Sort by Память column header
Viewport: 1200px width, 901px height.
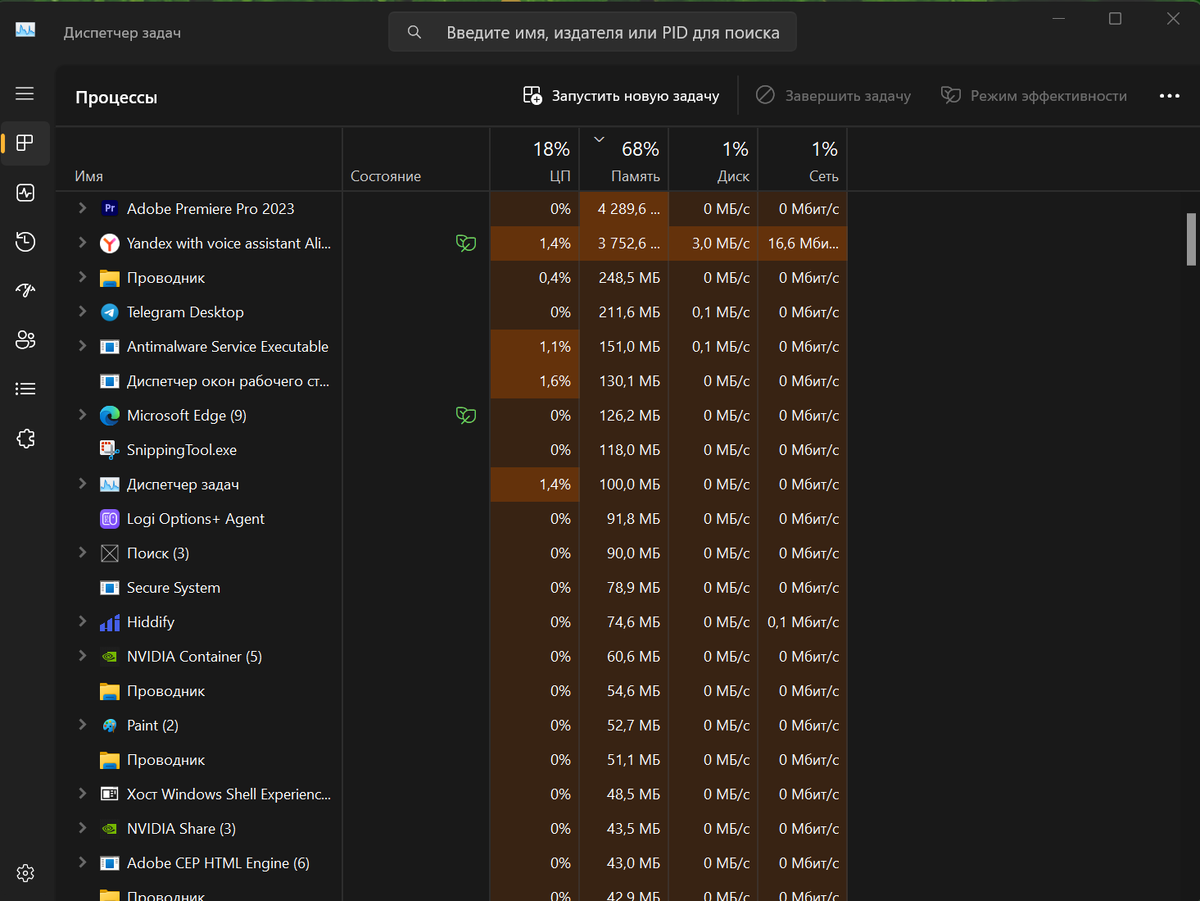point(624,159)
